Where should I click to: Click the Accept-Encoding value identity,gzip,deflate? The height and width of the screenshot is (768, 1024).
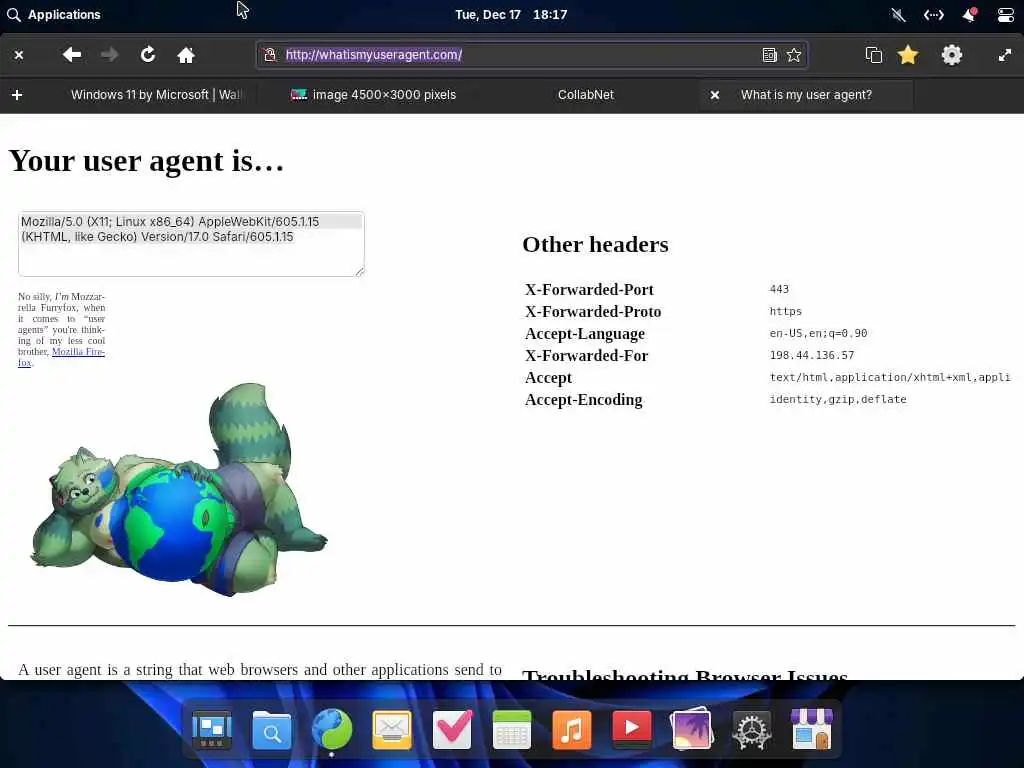pos(838,399)
